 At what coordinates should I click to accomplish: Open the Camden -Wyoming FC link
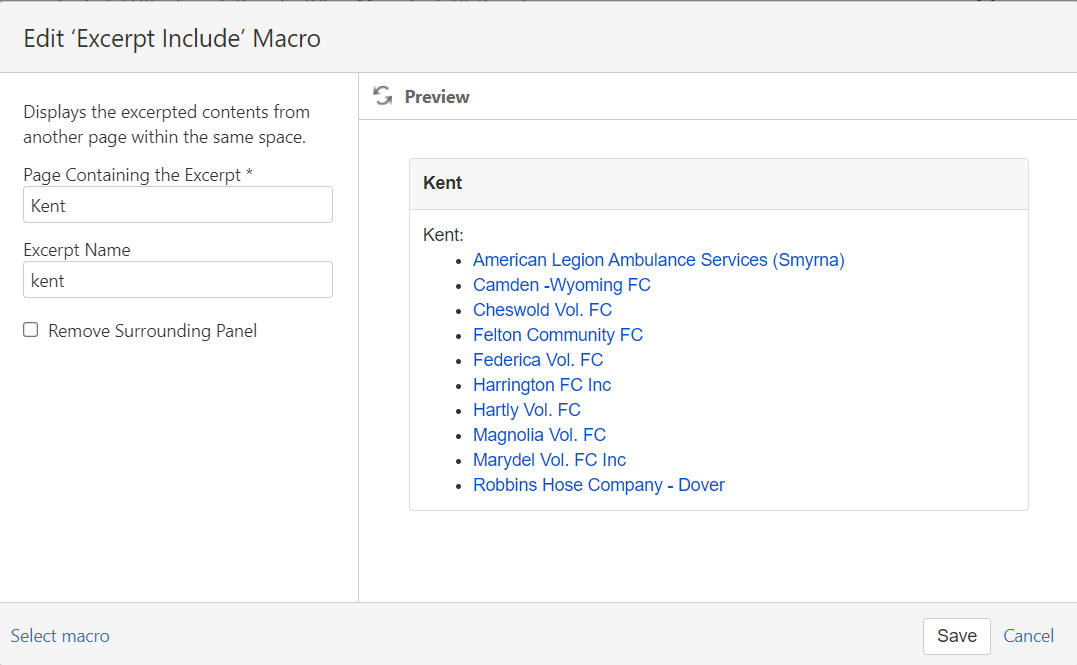[561, 285]
